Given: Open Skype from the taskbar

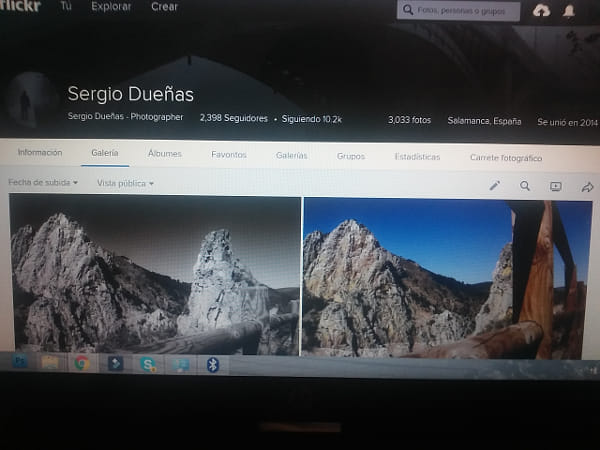Looking at the screenshot, I should click(x=148, y=364).
